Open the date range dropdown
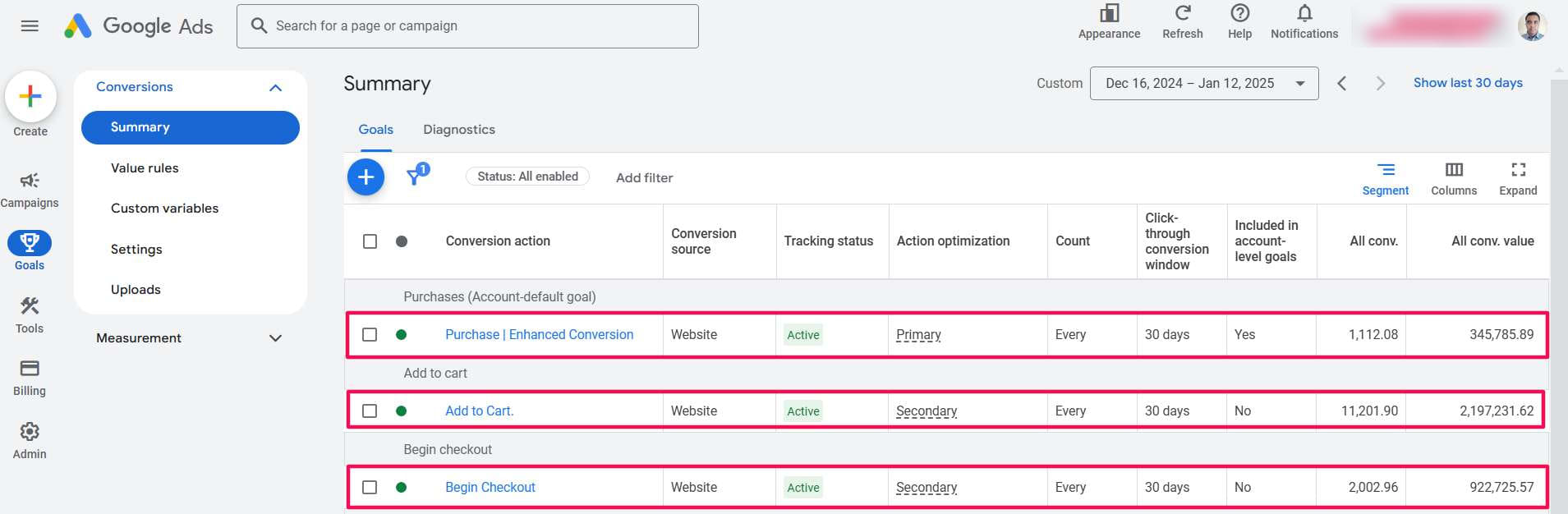The height and width of the screenshot is (514, 1568). click(x=1203, y=83)
